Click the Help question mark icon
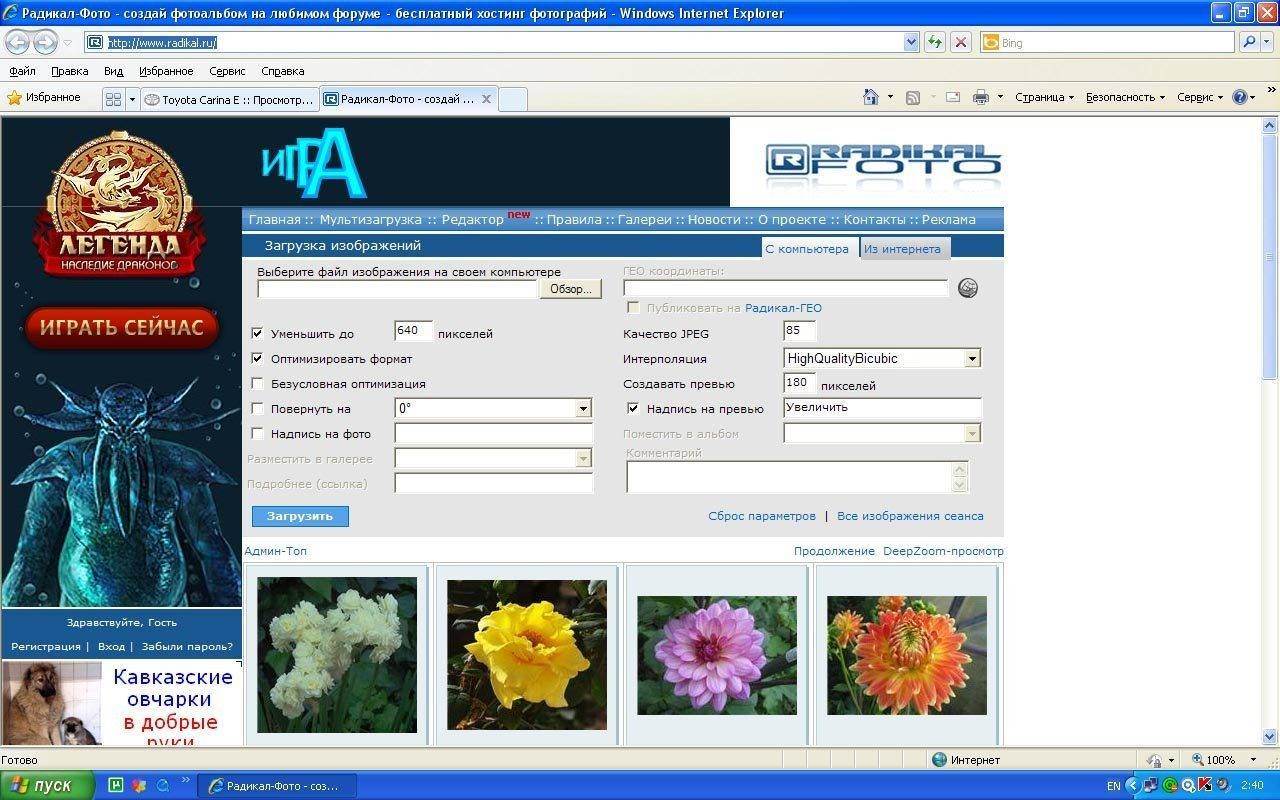1280x800 pixels. coord(1240,97)
